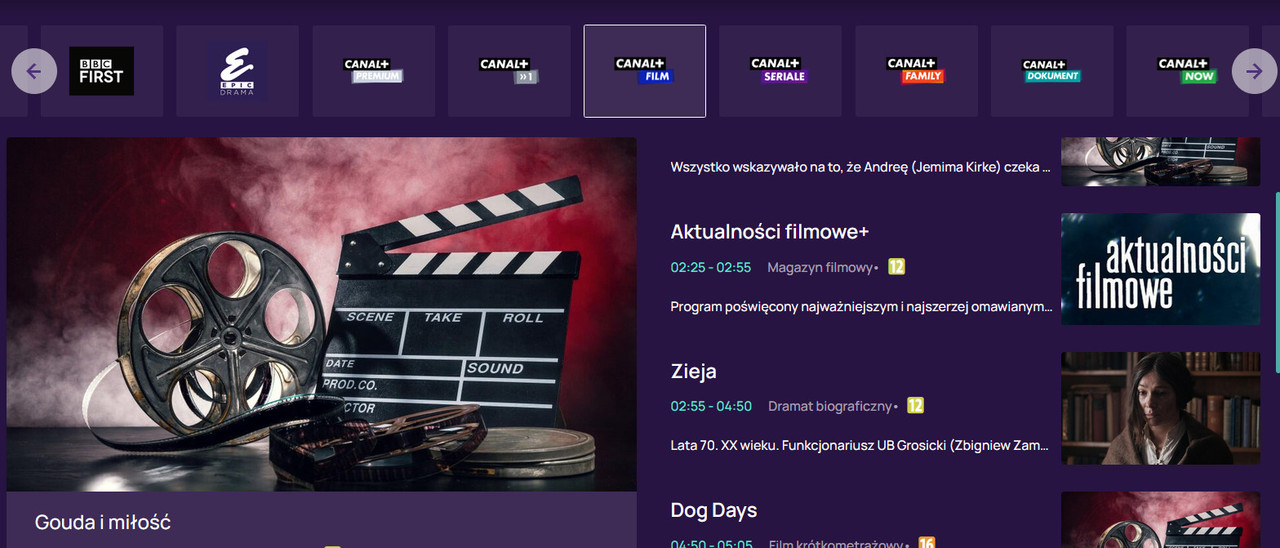Viewport: 1280px width, 548px height.
Task: Click the Magazyn filmowy genre label
Action: 820,267
